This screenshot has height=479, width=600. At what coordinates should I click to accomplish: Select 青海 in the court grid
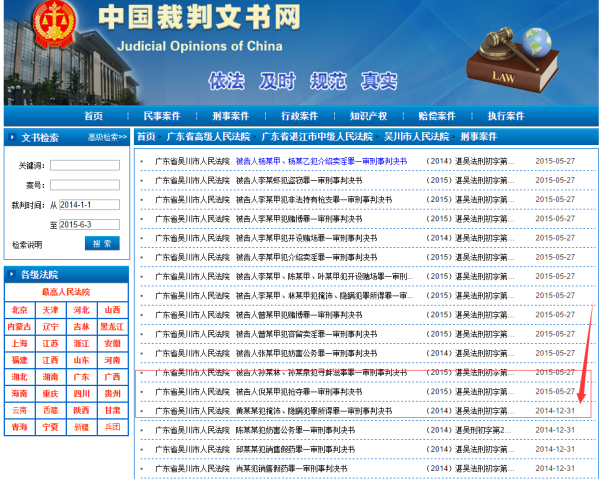[20, 427]
